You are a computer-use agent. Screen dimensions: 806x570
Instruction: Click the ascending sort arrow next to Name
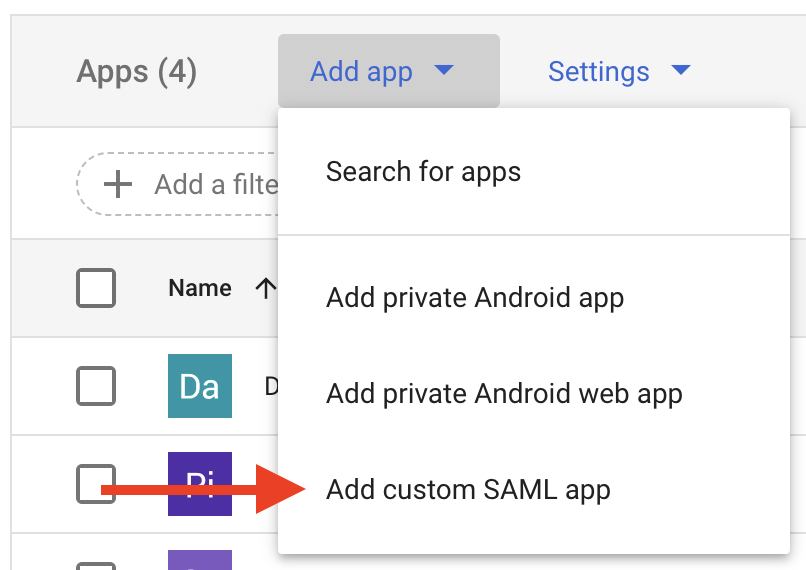coord(265,288)
